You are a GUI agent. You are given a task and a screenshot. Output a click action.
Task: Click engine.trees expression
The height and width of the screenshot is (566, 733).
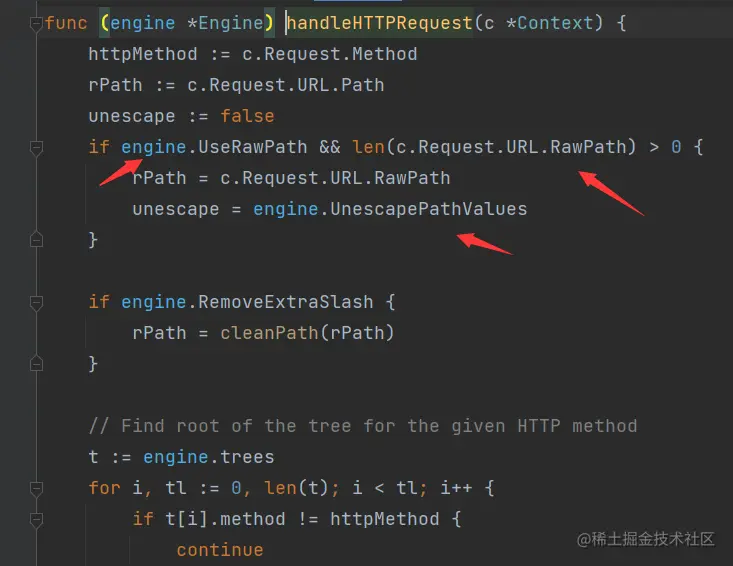(x=209, y=457)
